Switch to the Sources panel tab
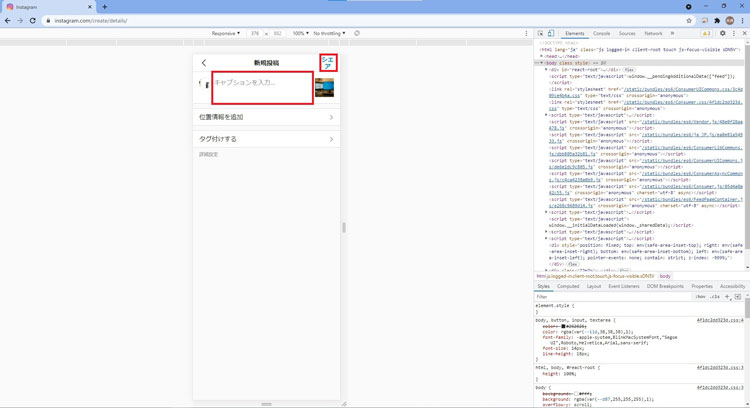The width and height of the screenshot is (750, 408). point(627,33)
